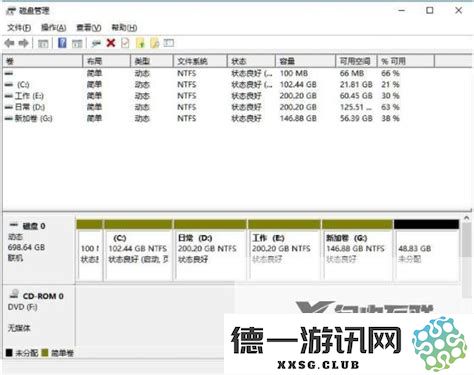Click the Forward arrow toolbar icon

23,43
